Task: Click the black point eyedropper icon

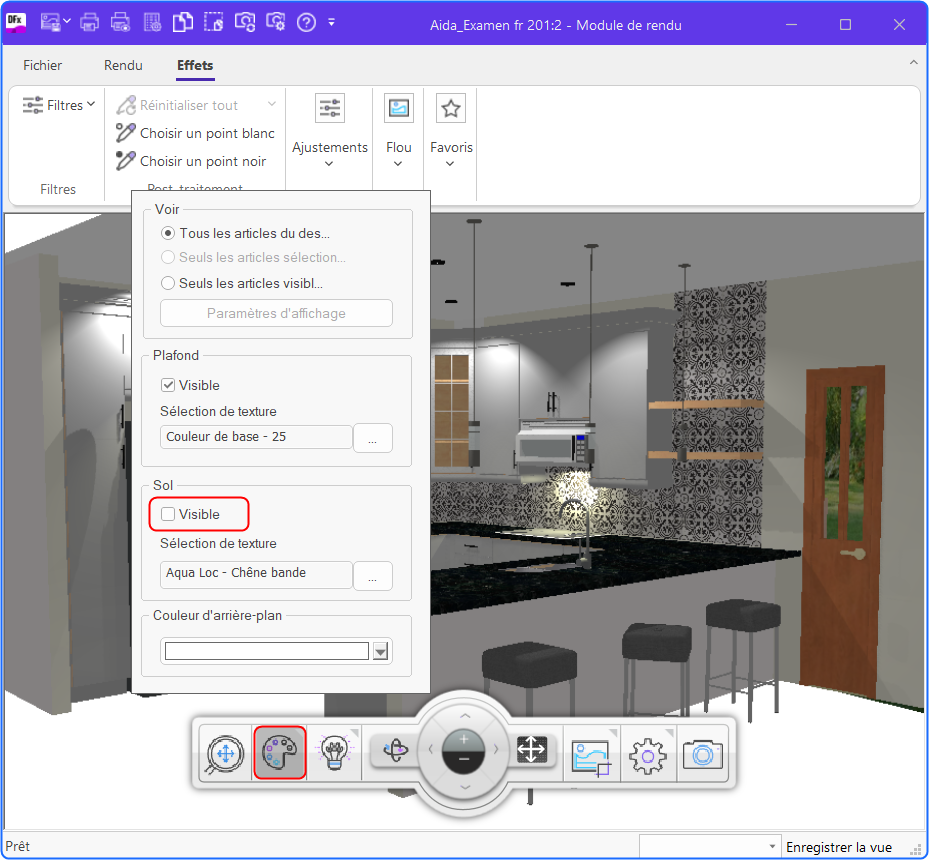Action: click(x=125, y=161)
